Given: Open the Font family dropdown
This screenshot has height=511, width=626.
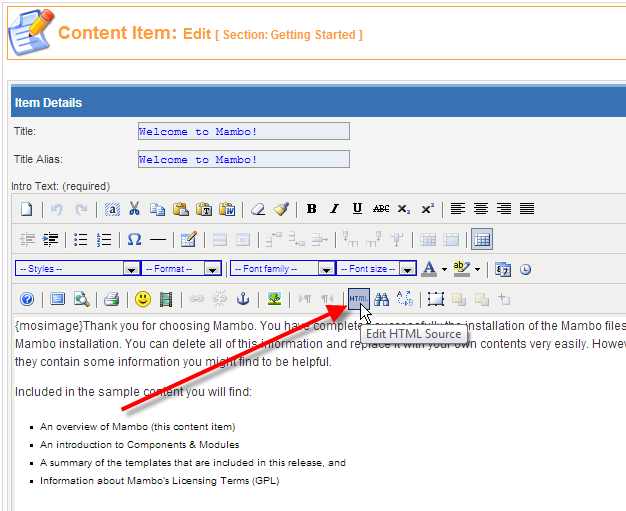Looking at the screenshot, I should pyautogui.click(x=326, y=269).
